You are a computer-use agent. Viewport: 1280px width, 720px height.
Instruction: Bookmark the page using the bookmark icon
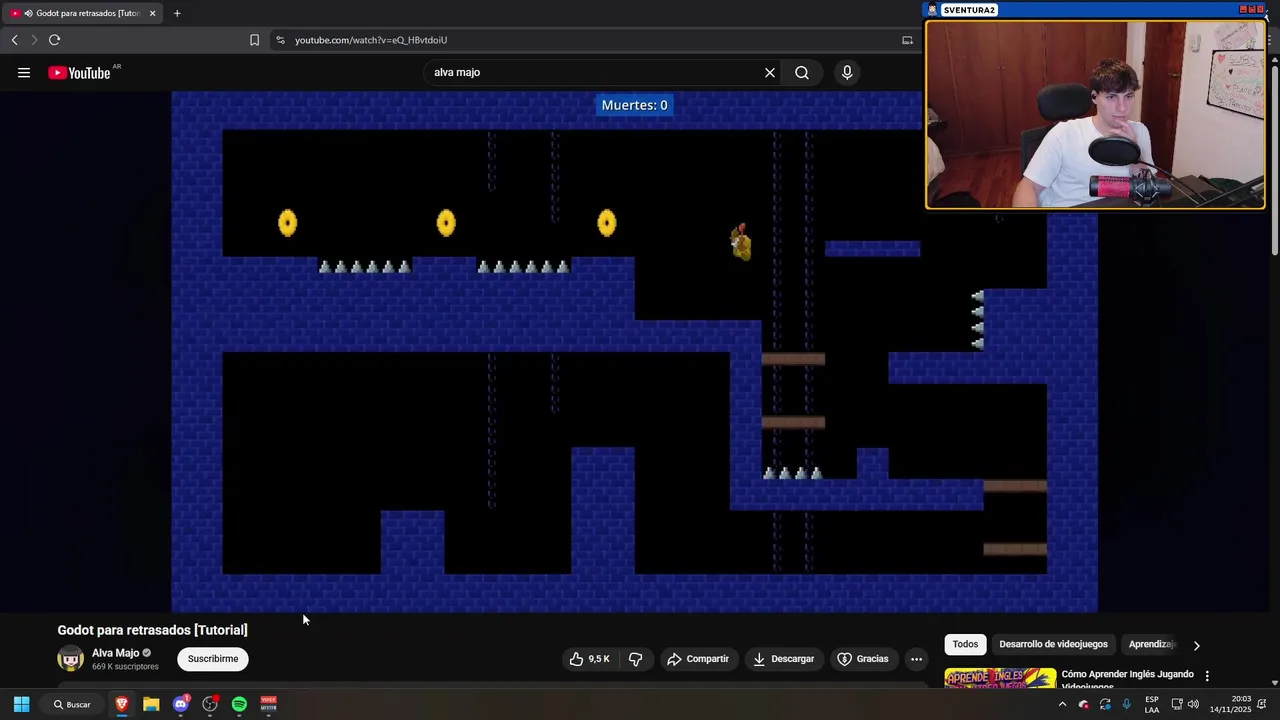[x=254, y=40]
